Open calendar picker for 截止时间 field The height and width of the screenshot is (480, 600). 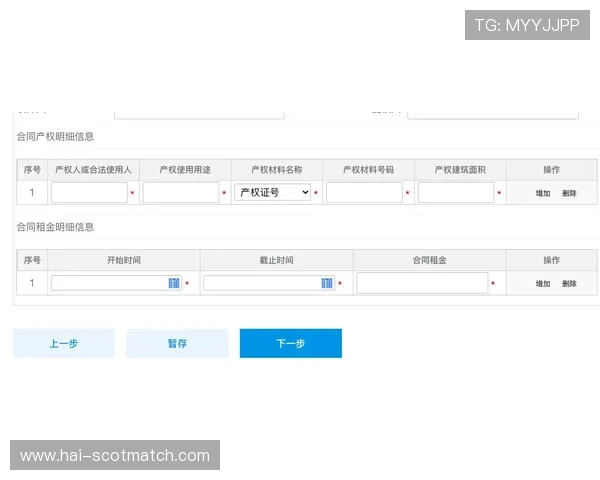(327, 283)
